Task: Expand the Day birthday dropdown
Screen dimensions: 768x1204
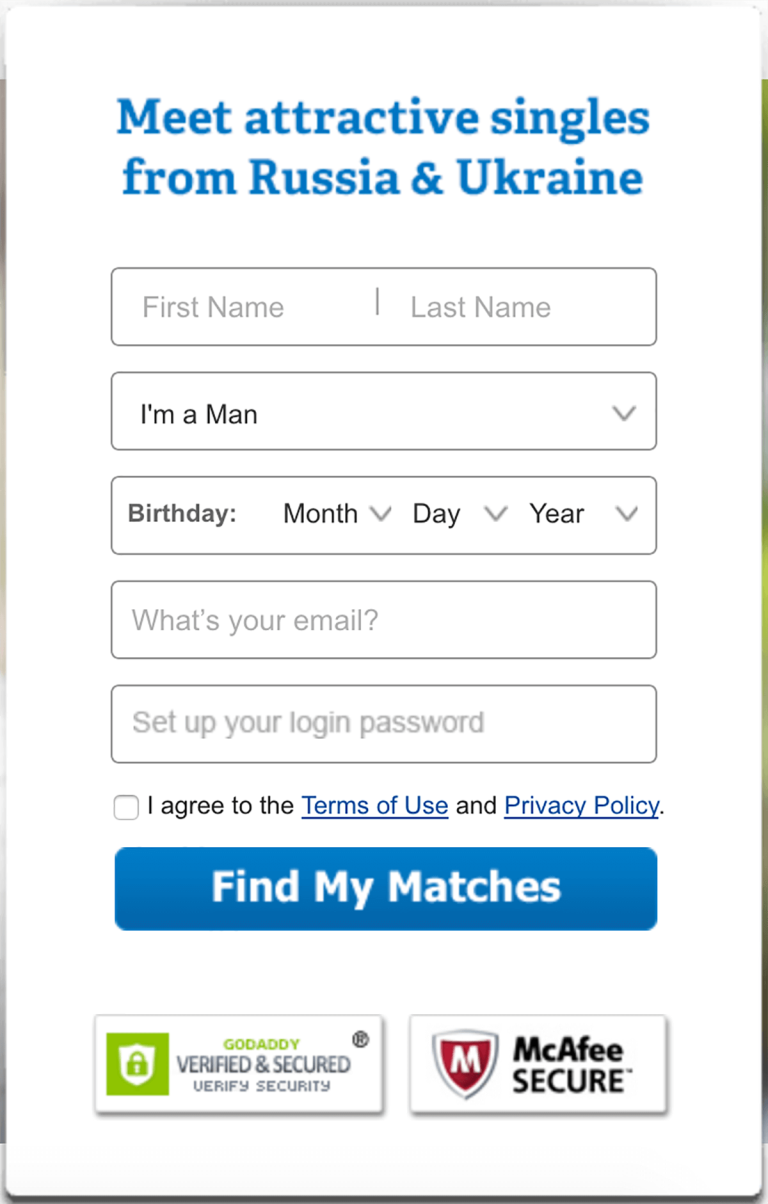Action: (460, 514)
